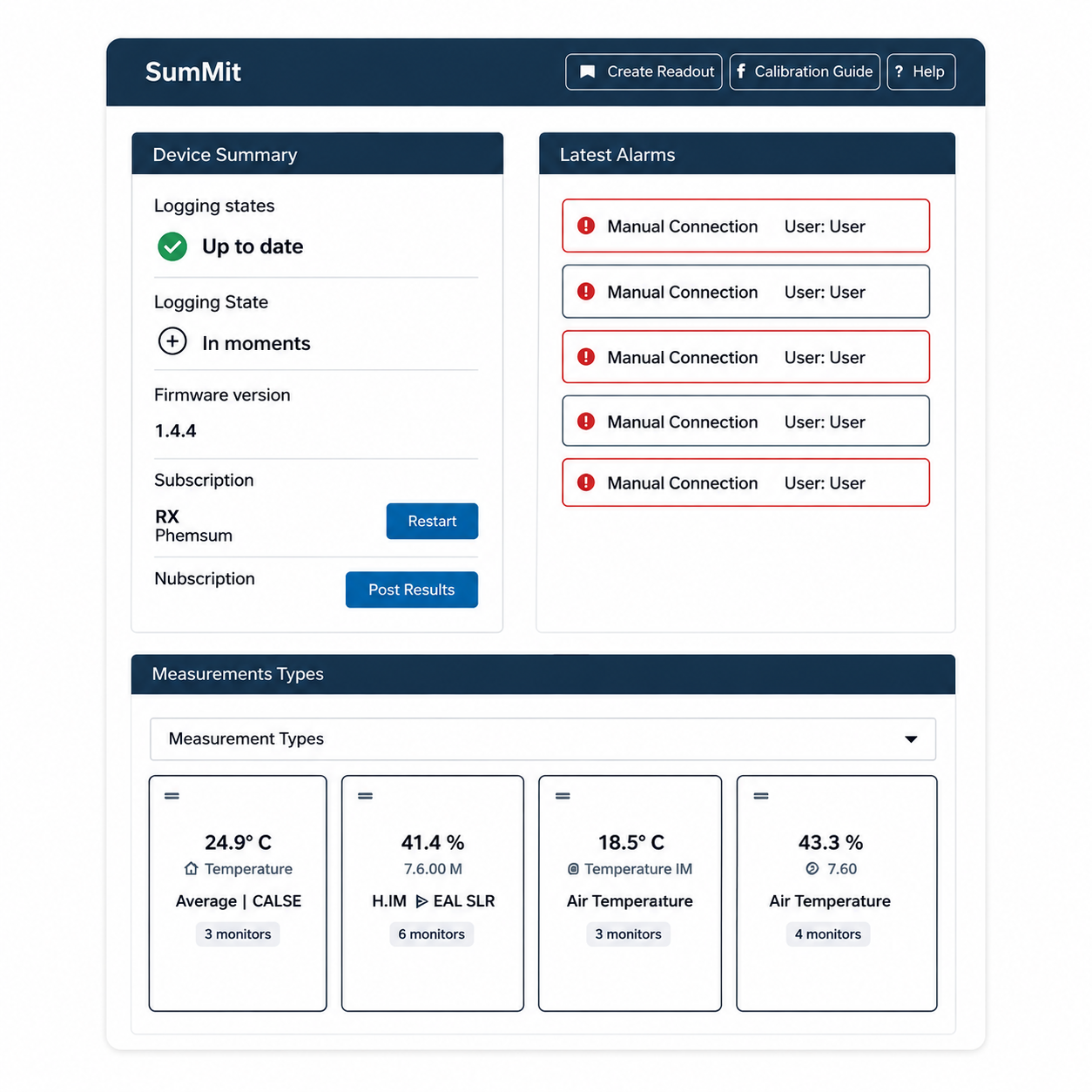Screen dimensions: 1092x1092
Task: Click the 43.3 % value
Action: point(831,842)
